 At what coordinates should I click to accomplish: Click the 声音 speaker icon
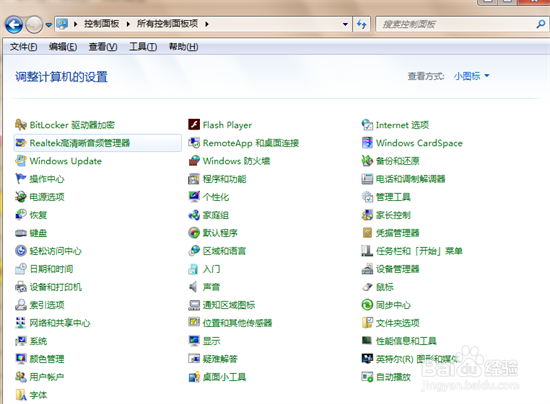[x=194, y=287]
